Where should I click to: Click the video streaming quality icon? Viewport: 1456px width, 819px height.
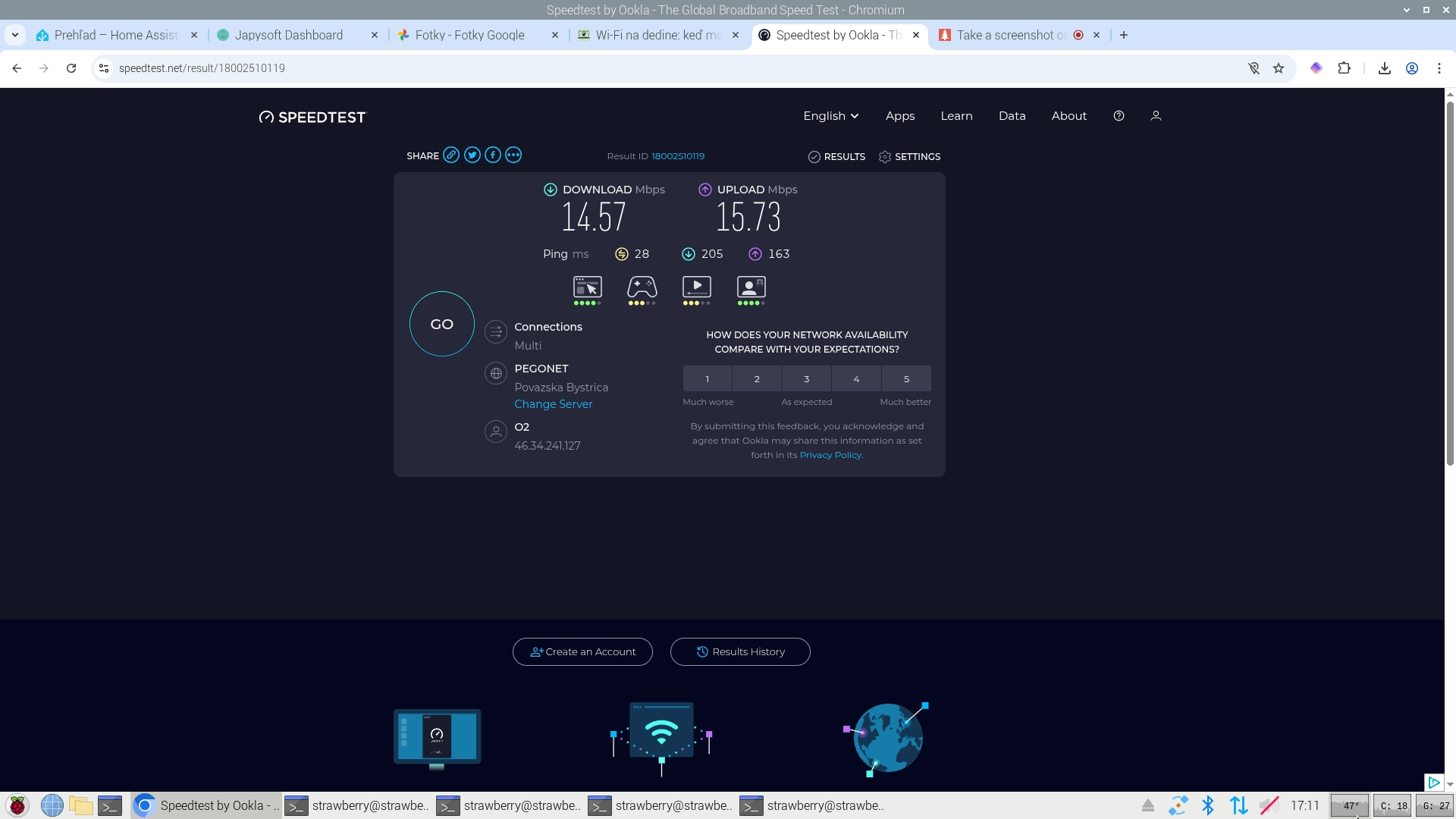click(696, 287)
